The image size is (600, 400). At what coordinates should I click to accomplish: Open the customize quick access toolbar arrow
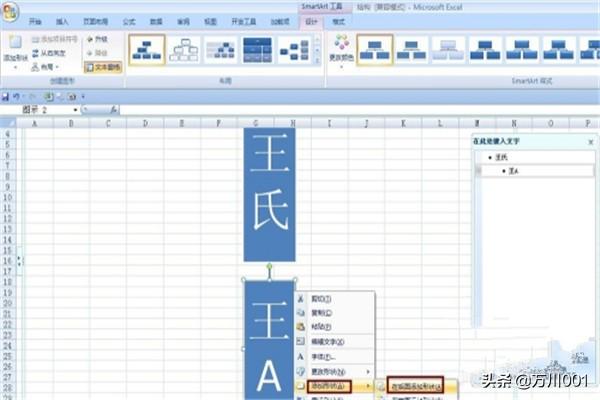coord(83,97)
